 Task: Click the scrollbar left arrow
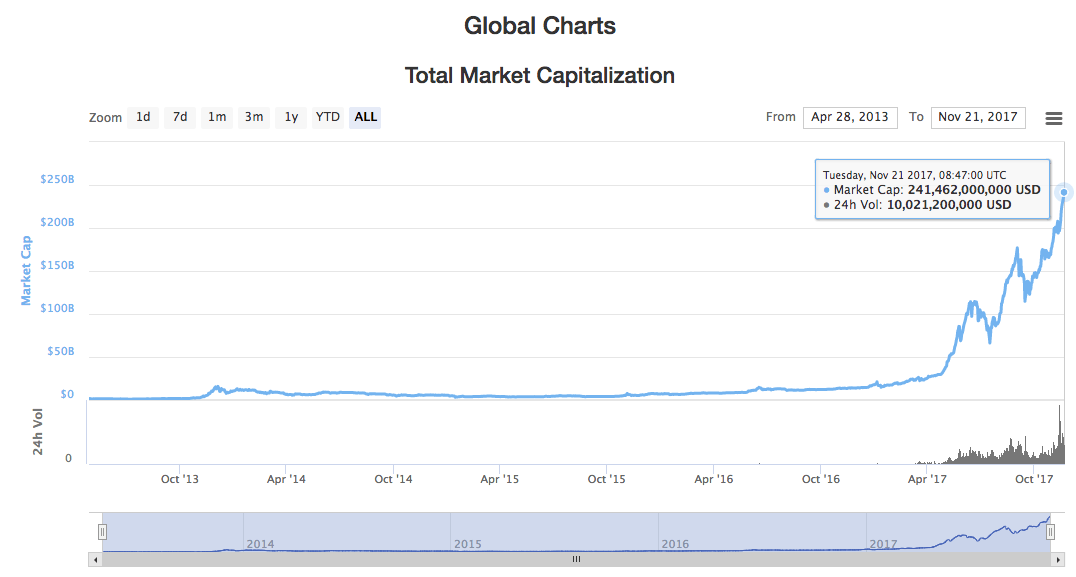coord(96,560)
